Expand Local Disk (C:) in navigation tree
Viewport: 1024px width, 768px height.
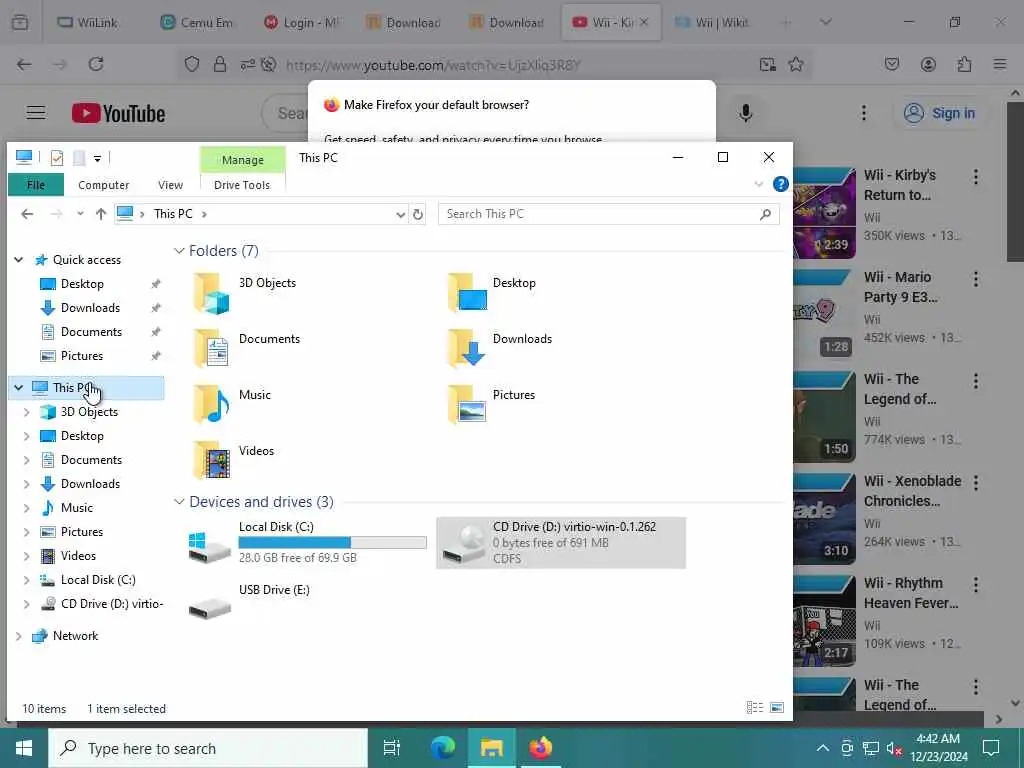tap(27, 580)
